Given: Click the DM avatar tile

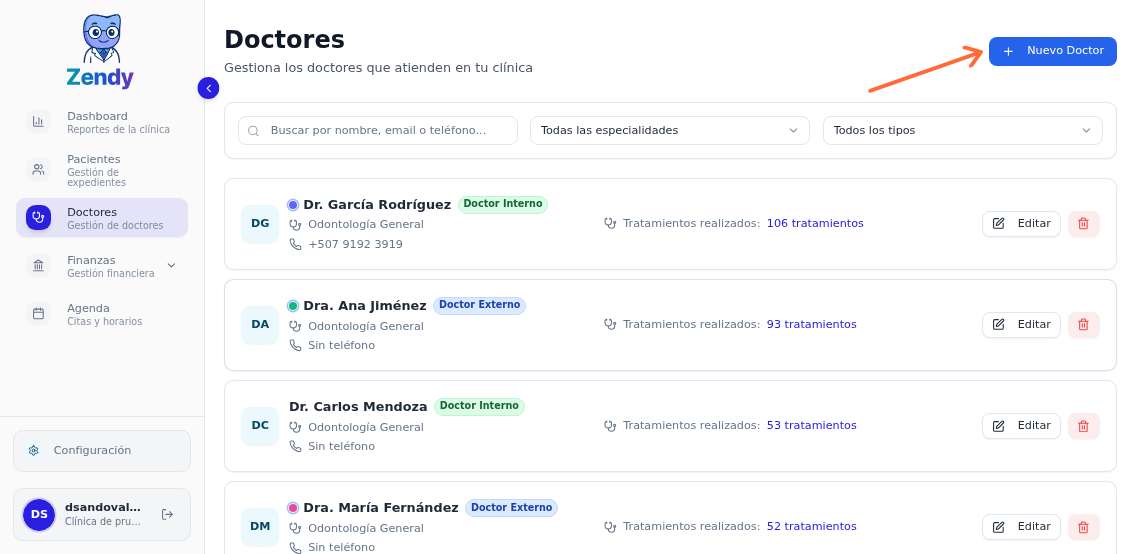Looking at the screenshot, I should (260, 526).
